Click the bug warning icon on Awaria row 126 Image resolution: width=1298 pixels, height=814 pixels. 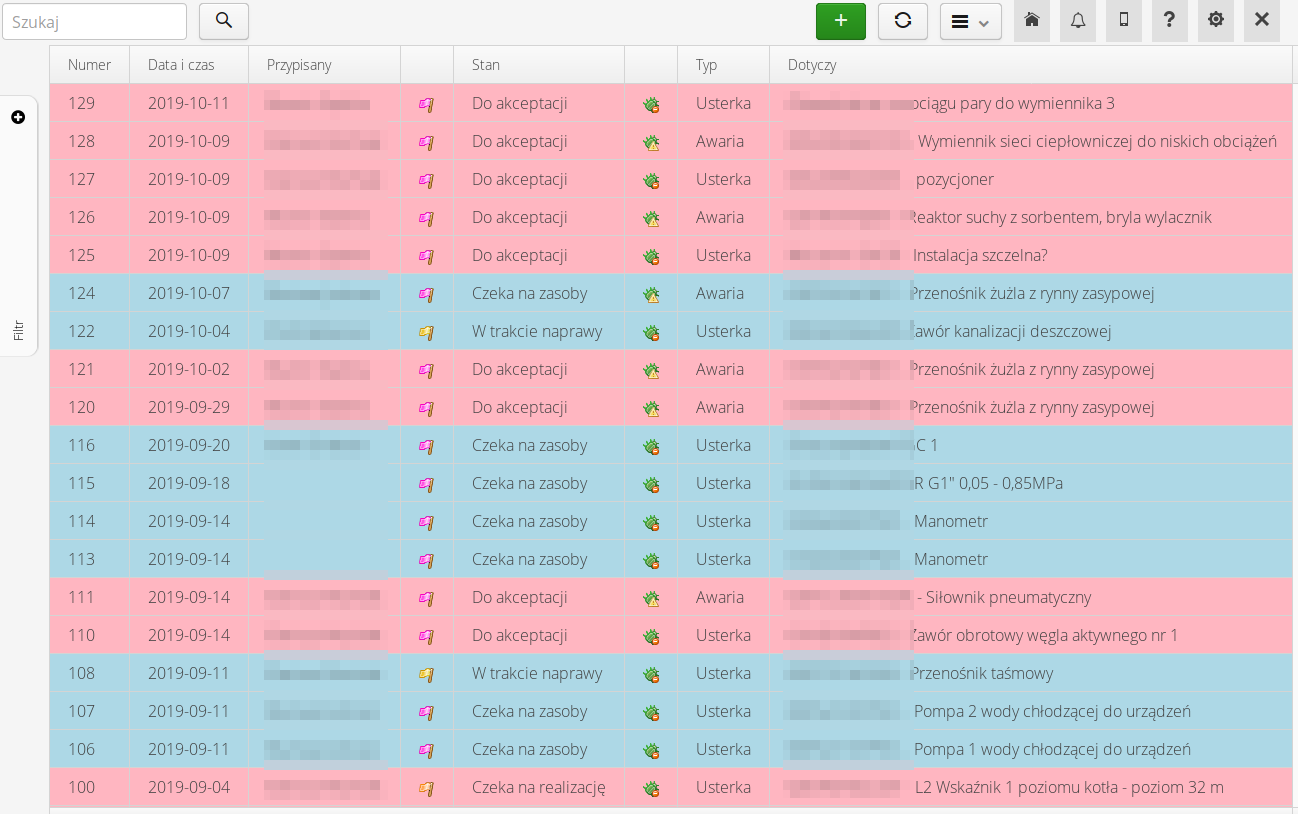(651, 217)
